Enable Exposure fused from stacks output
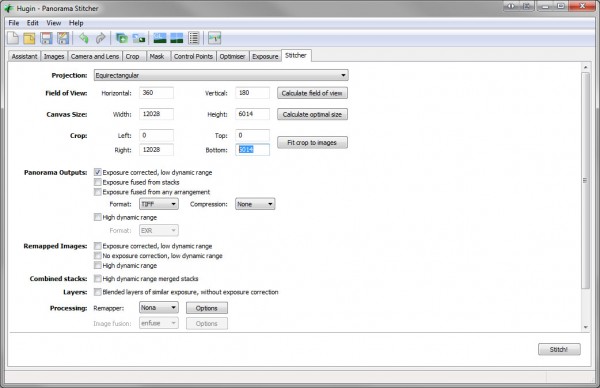The height and width of the screenshot is (388, 600). pos(98,182)
